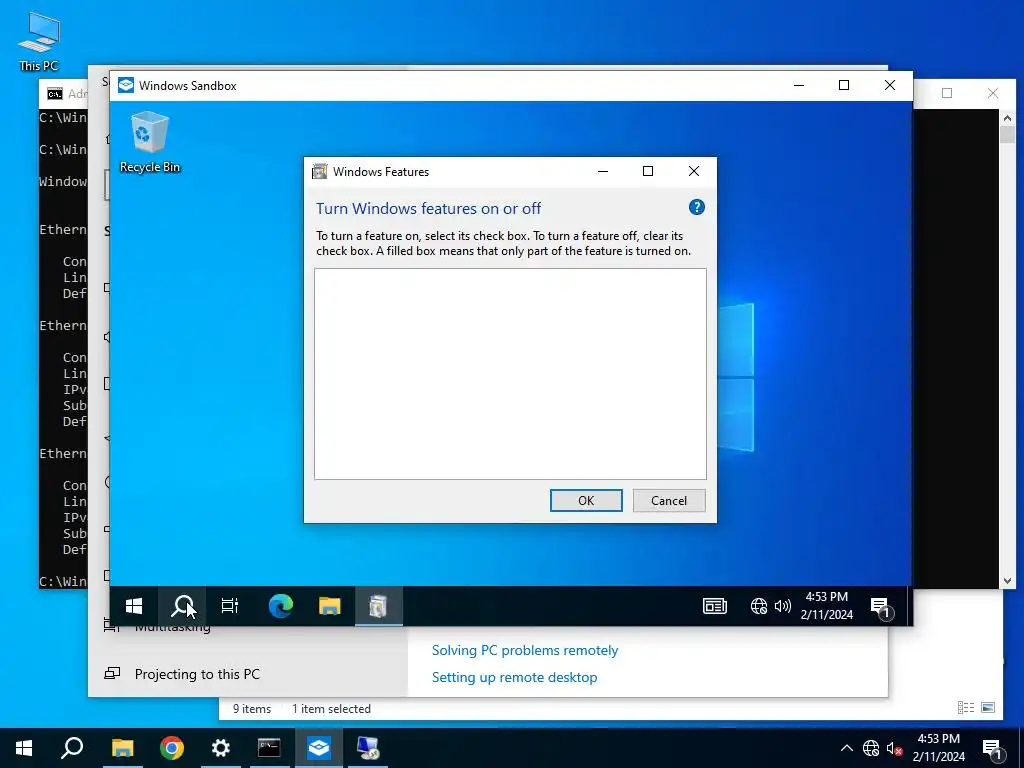
Task: Open the Recycle Bin in the sandbox desktop
Action: coord(150,142)
